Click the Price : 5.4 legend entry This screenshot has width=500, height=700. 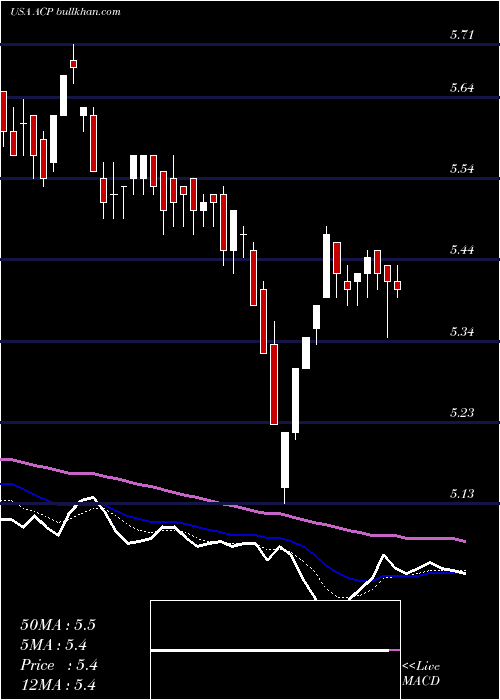(59, 665)
